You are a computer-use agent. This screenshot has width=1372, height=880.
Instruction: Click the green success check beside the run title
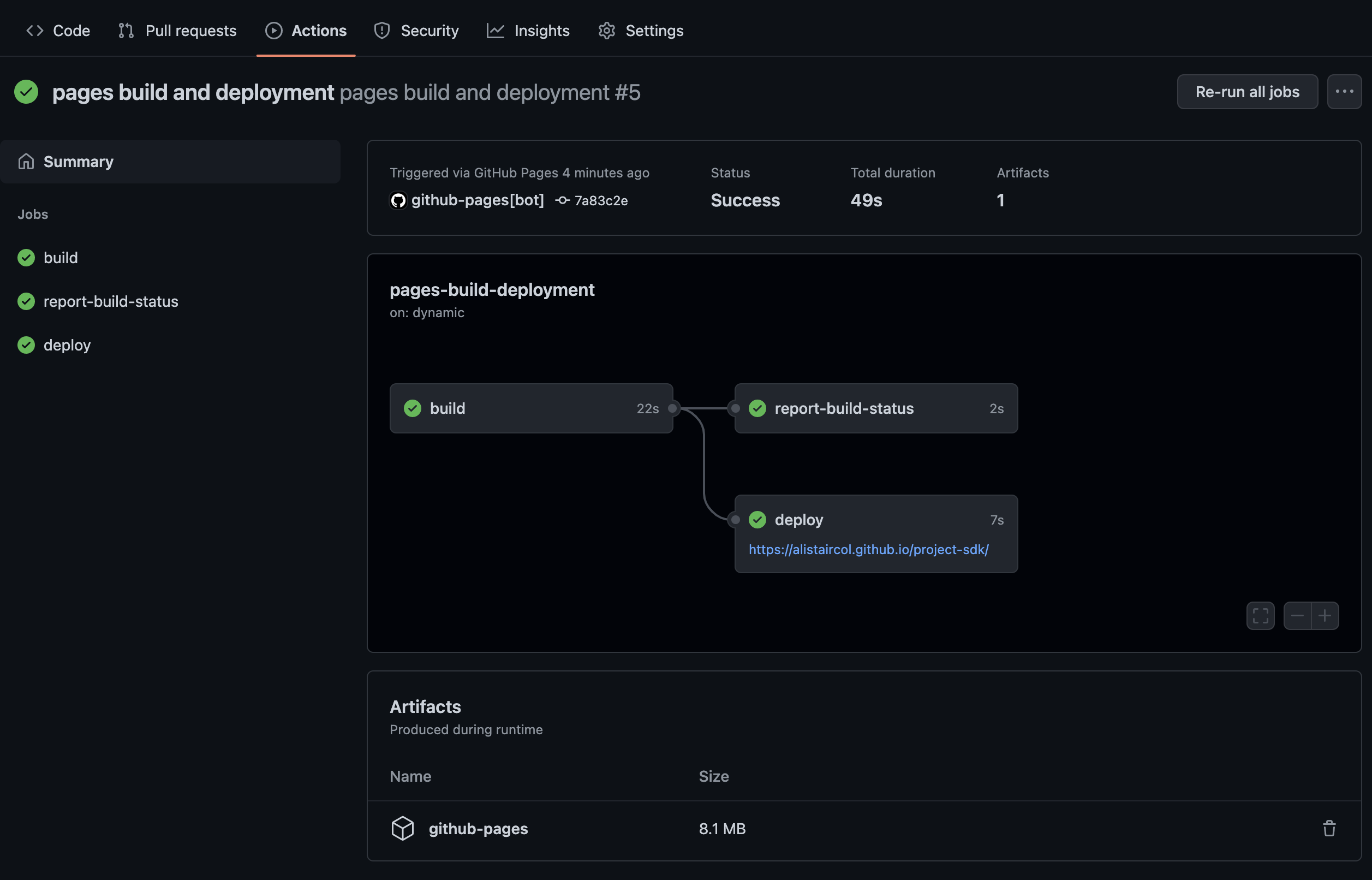(26, 91)
